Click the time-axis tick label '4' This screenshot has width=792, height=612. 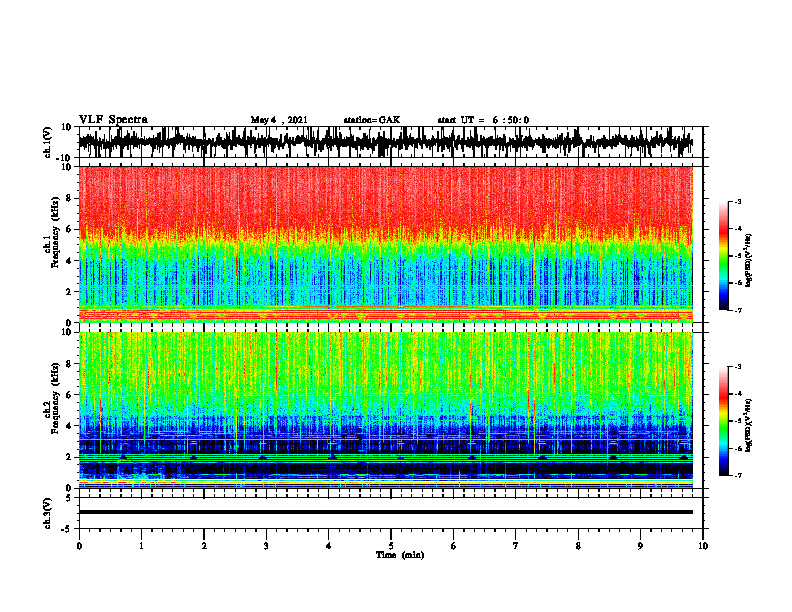click(x=329, y=546)
